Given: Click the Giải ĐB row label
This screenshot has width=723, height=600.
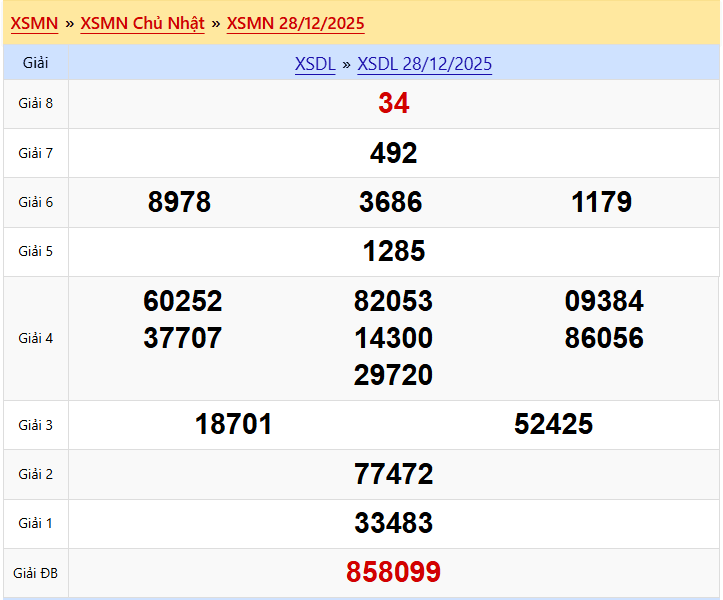Looking at the screenshot, I should [x=36, y=573].
